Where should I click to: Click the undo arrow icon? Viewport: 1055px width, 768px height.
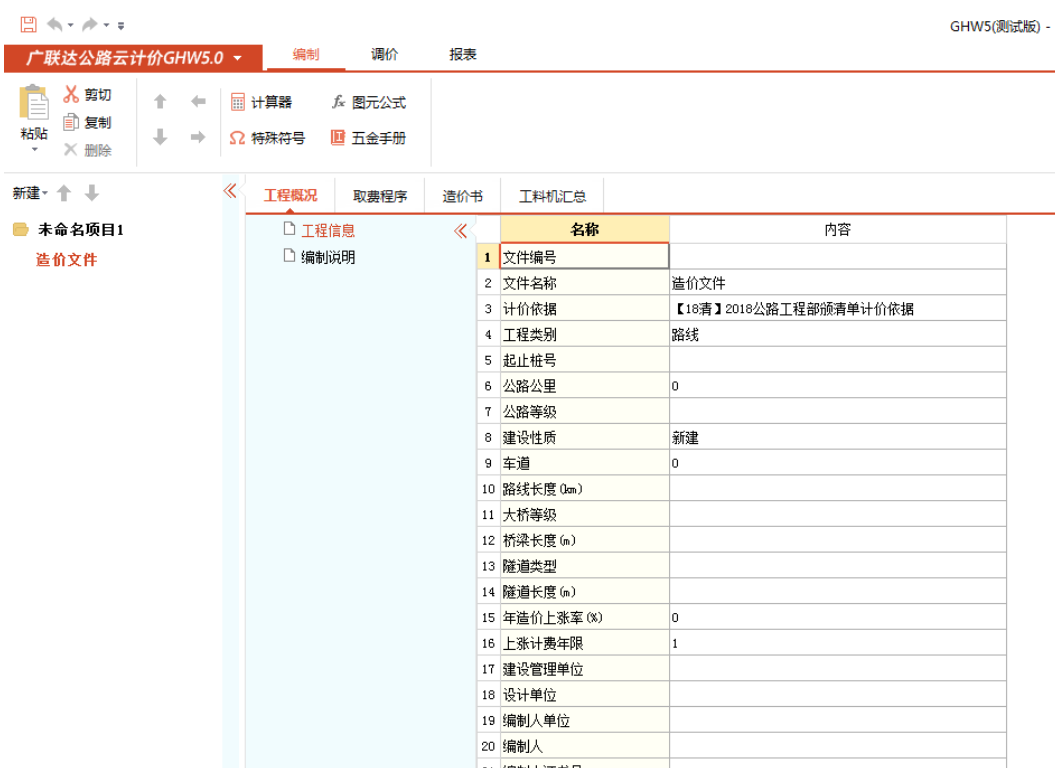pyautogui.click(x=54, y=25)
